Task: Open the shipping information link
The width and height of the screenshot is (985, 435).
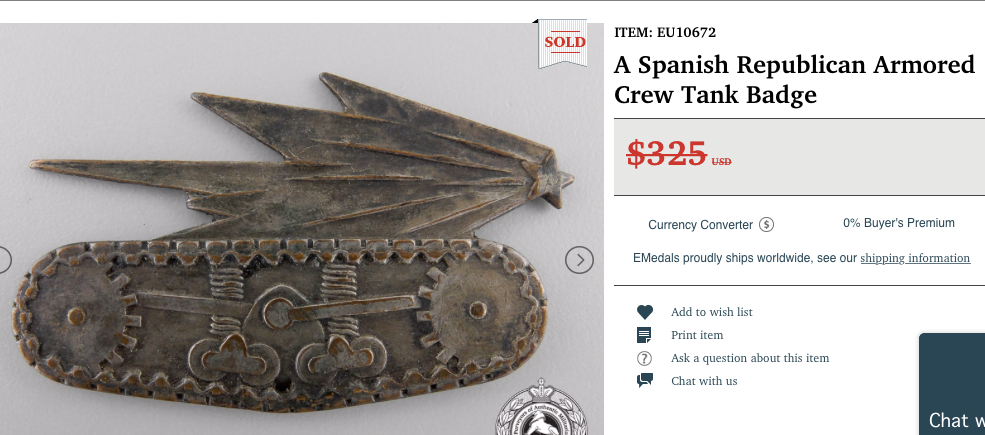Action: coord(915,258)
